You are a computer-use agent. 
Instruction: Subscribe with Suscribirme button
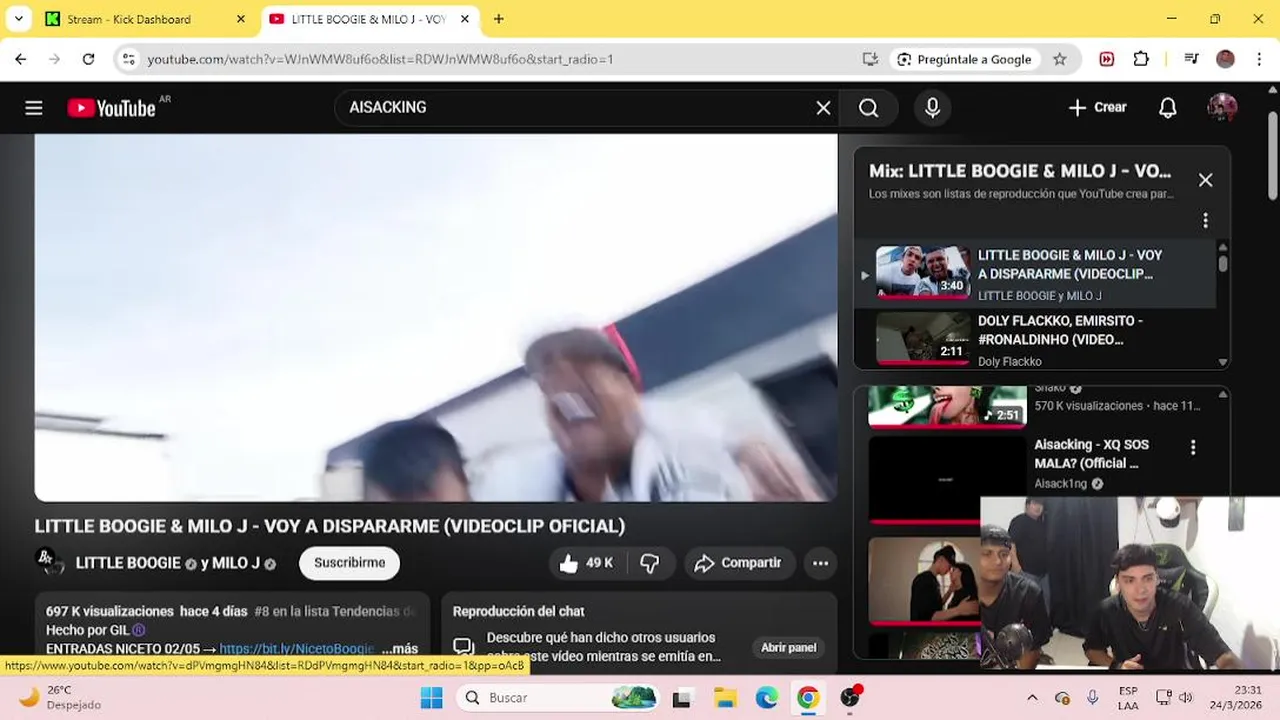tap(349, 563)
